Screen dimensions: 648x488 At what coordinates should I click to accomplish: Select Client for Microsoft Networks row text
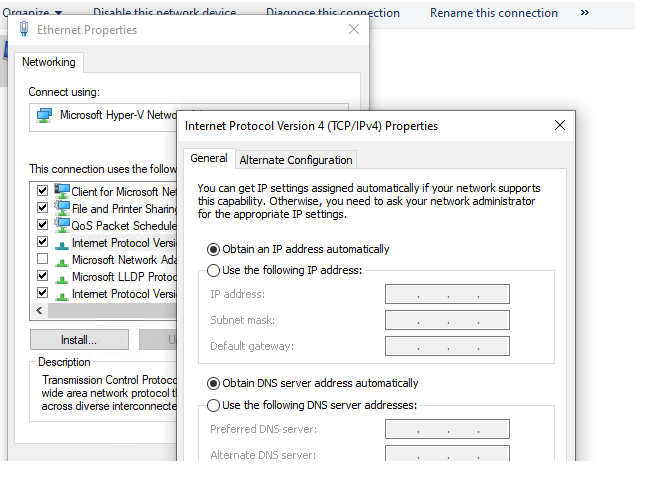tap(124, 192)
